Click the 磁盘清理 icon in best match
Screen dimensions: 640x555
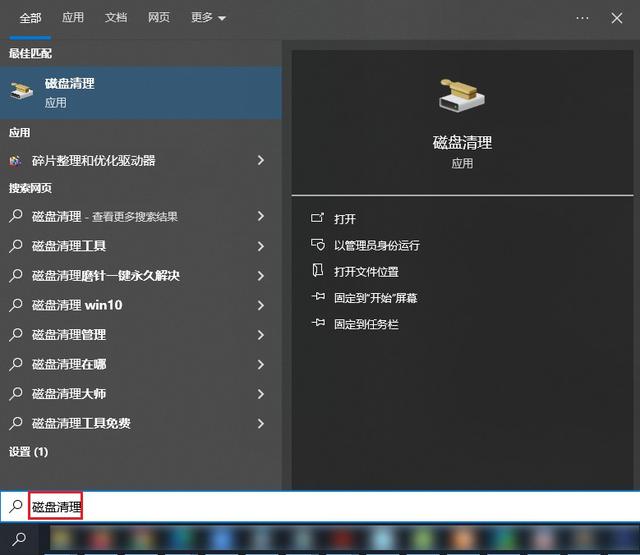pyautogui.click(x=22, y=91)
